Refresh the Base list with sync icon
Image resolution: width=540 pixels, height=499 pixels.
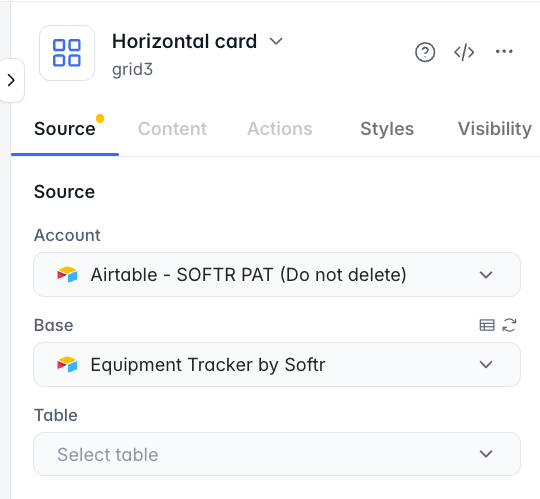[x=509, y=325]
